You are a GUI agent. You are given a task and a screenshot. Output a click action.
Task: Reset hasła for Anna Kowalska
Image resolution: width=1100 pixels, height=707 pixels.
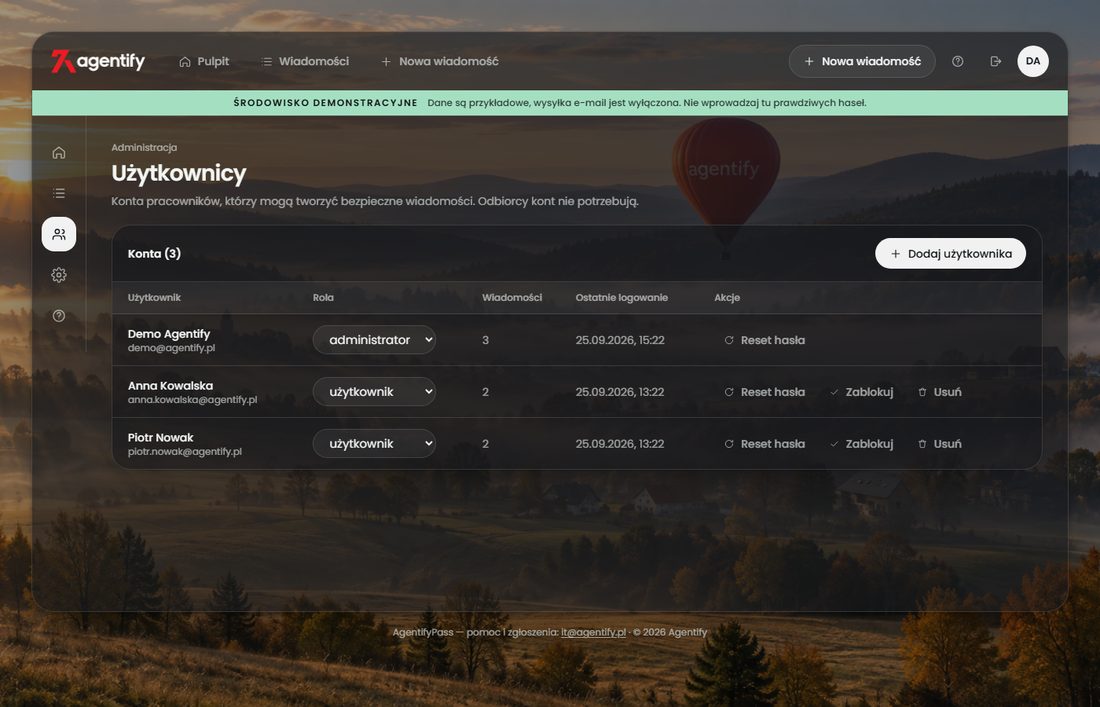pos(765,392)
